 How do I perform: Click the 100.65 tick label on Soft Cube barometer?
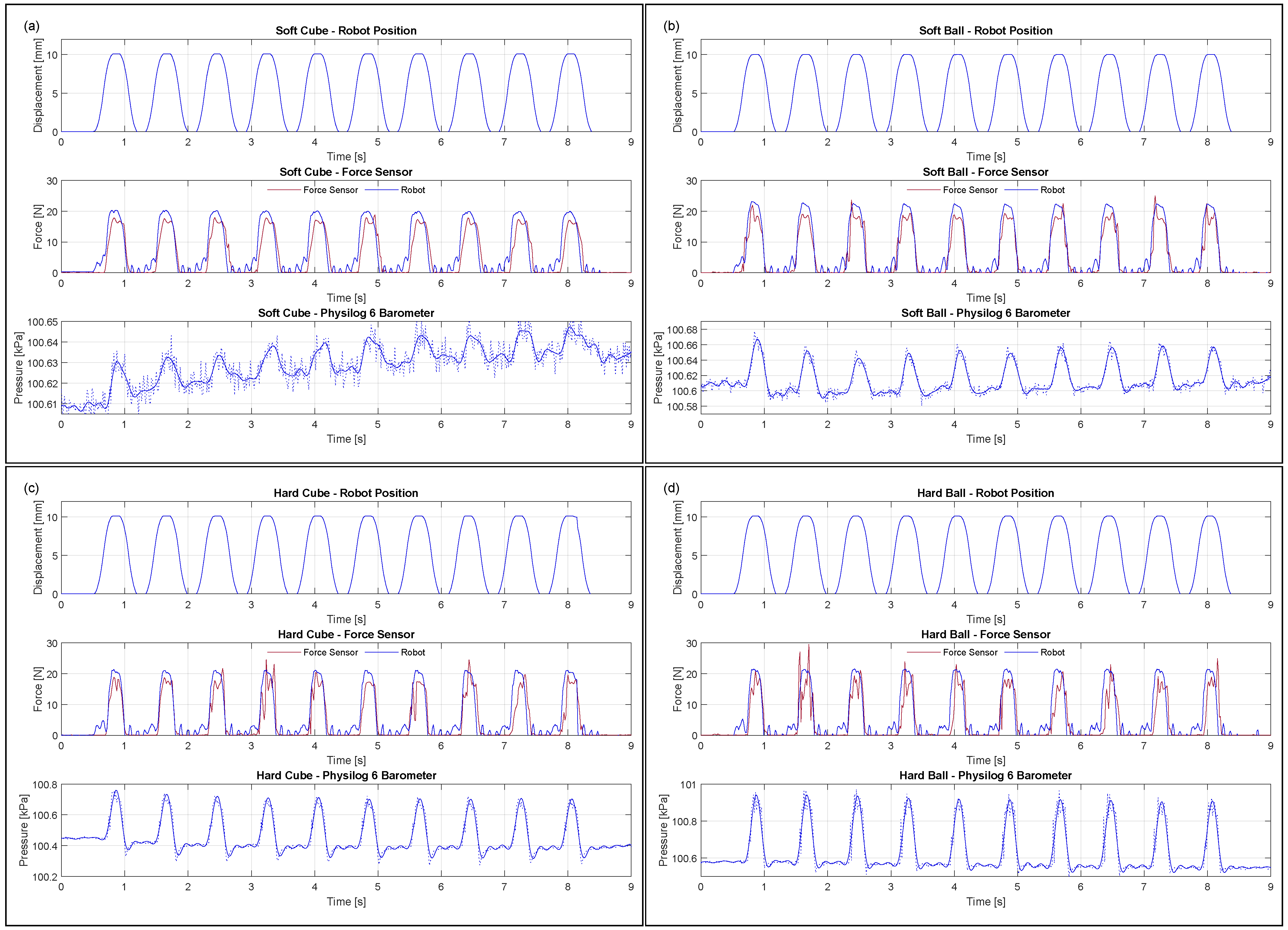[x=43, y=323]
